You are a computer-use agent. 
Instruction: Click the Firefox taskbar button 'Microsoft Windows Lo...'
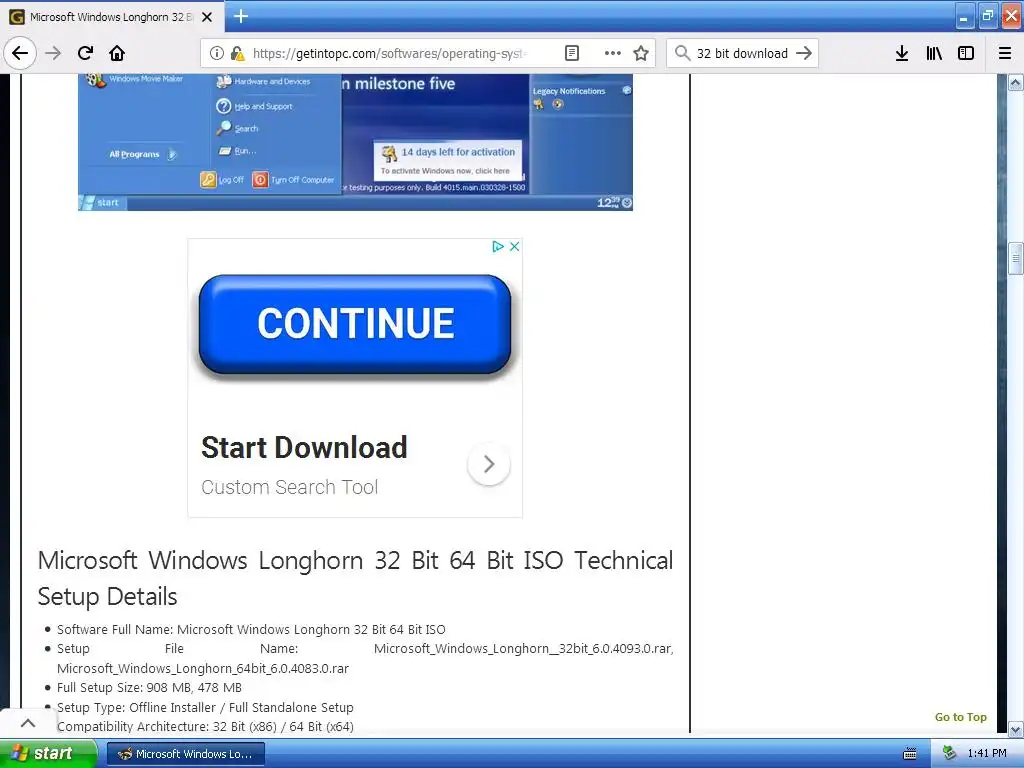pos(185,754)
